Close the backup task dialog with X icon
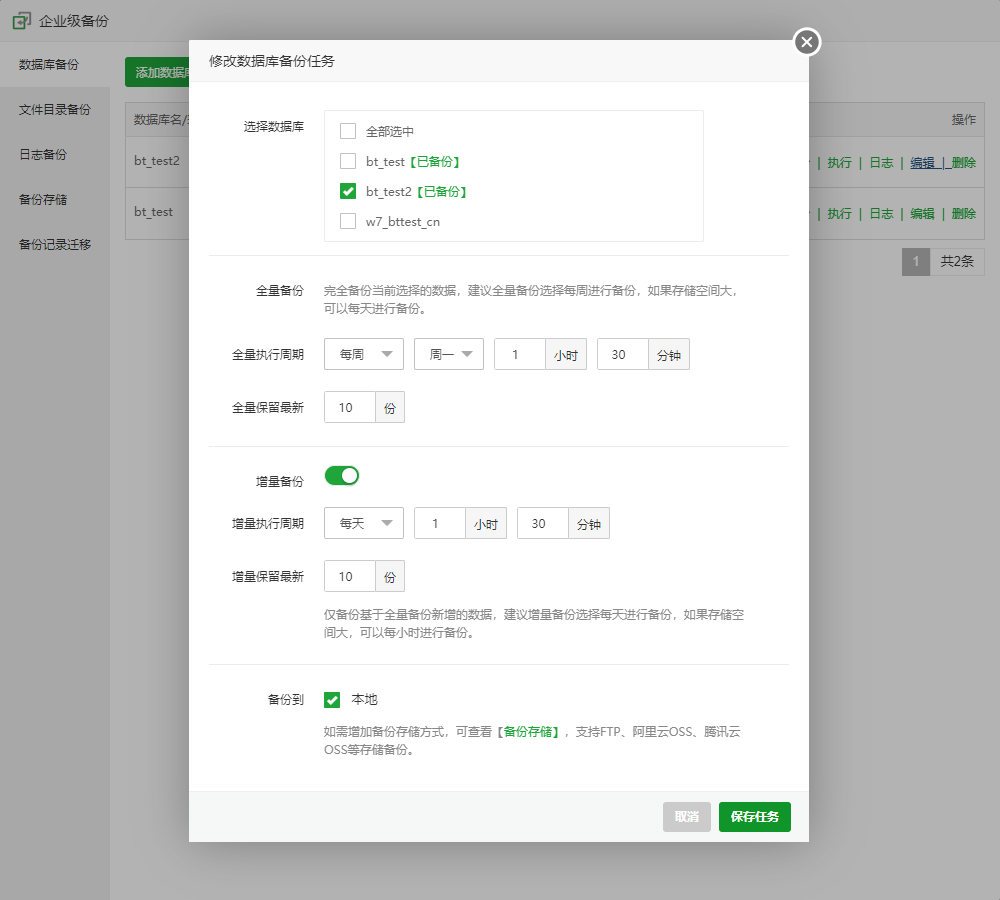 click(x=807, y=41)
